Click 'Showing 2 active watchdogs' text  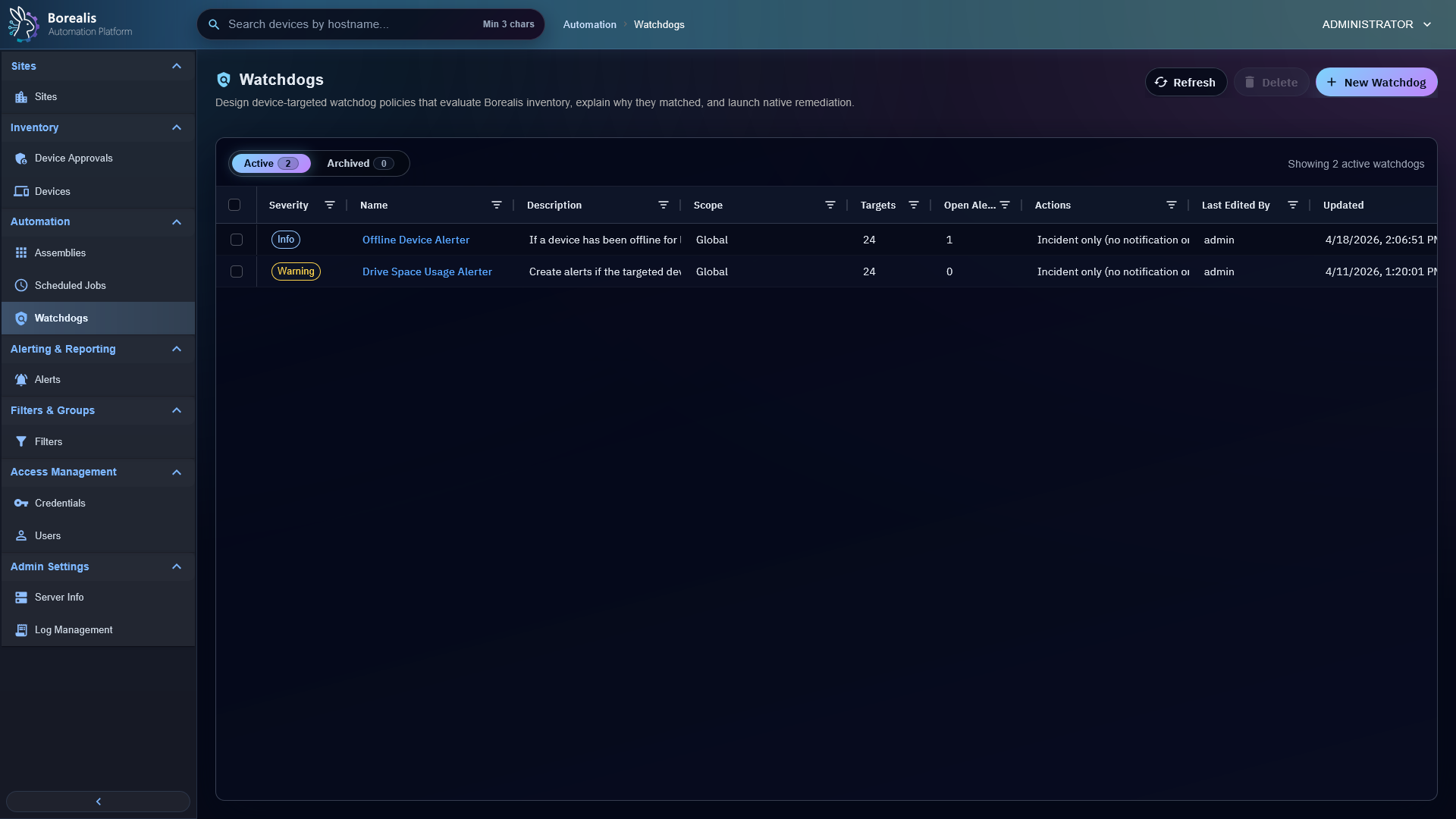[1356, 164]
